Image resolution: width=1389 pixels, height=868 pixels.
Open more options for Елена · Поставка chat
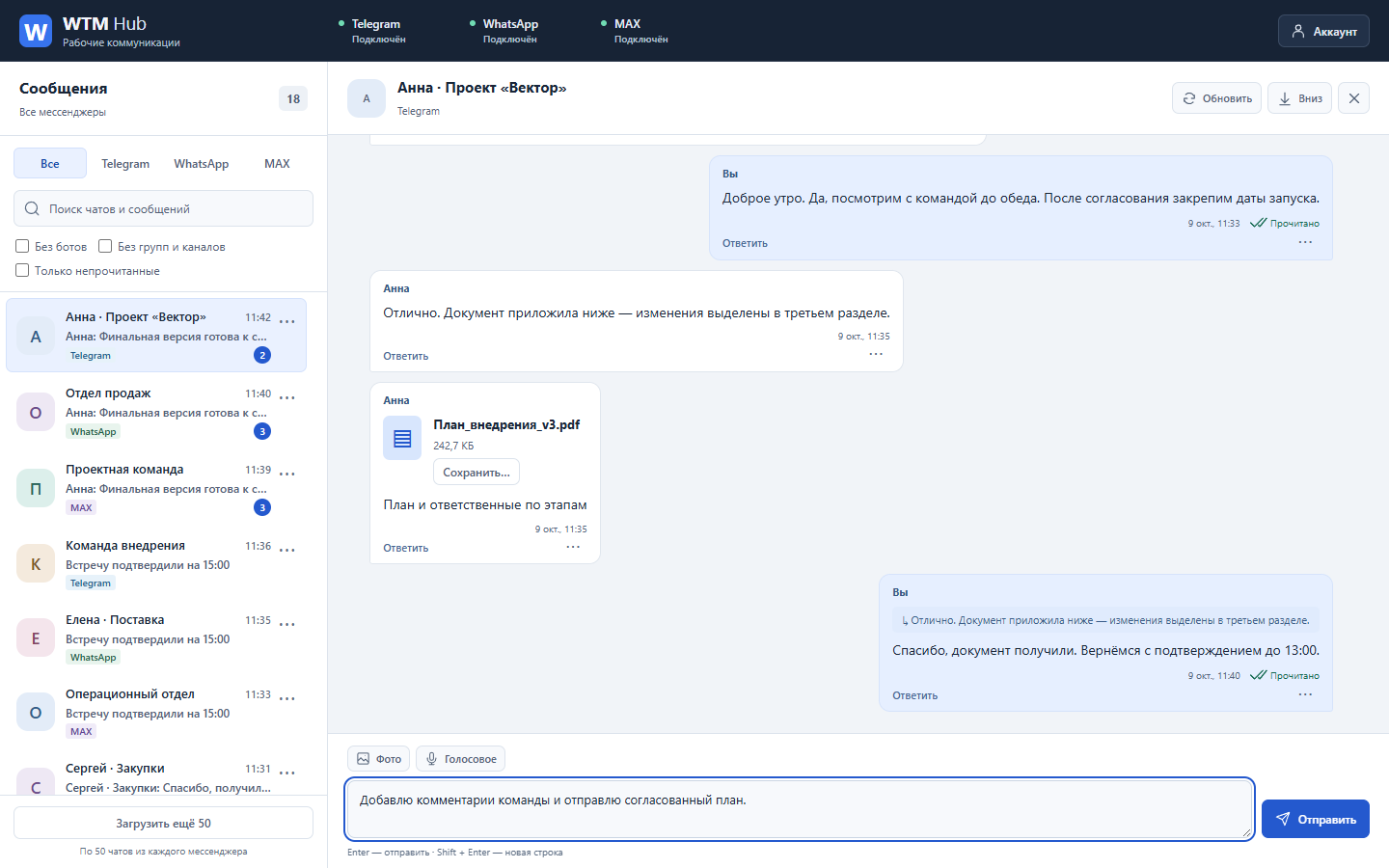287,624
